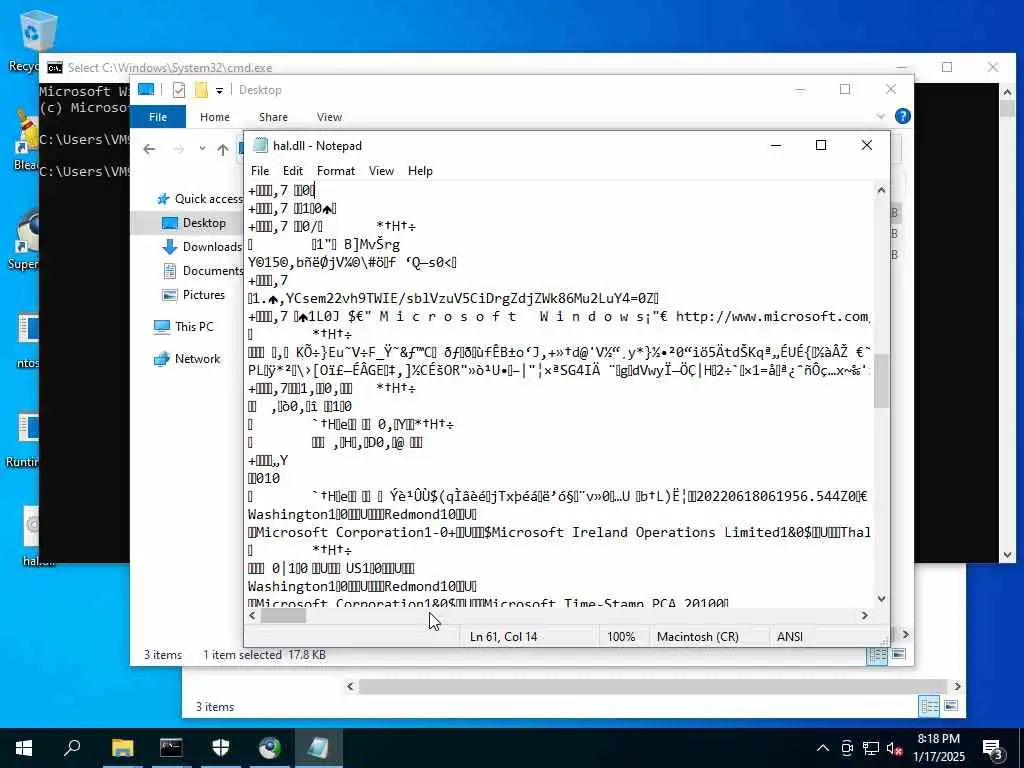This screenshot has height=768, width=1024.
Task: Open Windows Security shield in taskbar
Action: (x=220, y=748)
